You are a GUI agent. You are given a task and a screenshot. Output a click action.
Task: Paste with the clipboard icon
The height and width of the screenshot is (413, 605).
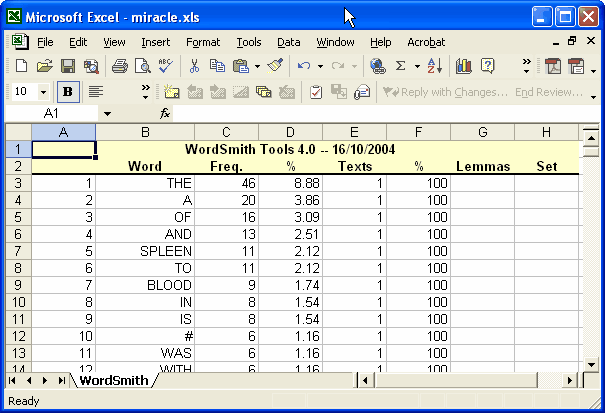(x=241, y=66)
